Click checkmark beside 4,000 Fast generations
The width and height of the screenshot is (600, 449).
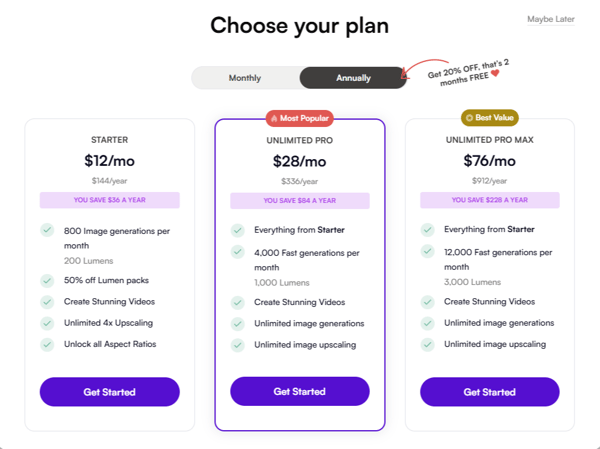237,253
